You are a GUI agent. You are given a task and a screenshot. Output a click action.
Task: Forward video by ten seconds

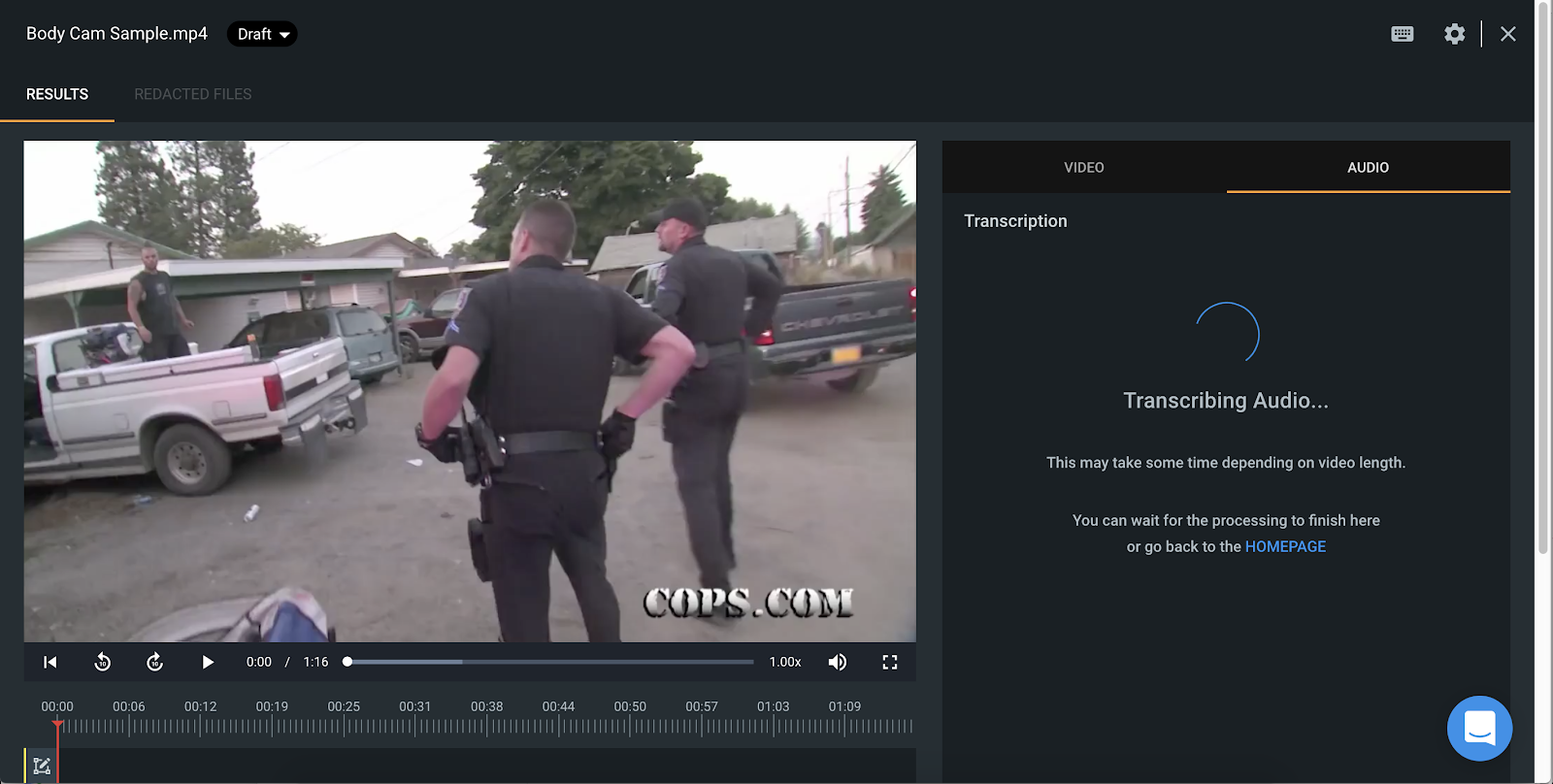point(154,662)
